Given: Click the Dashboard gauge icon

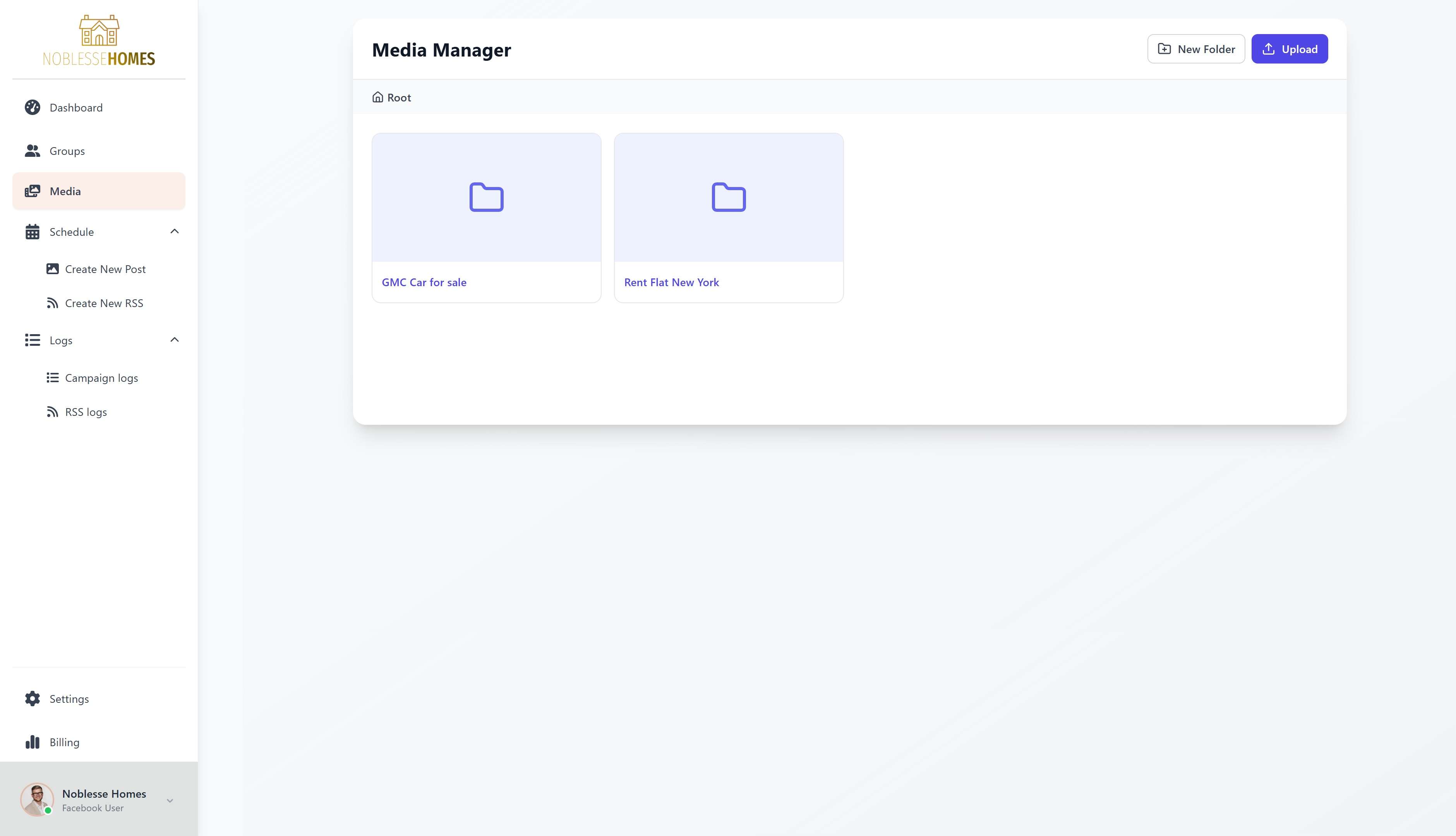Looking at the screenshot, I should (33, 107).
